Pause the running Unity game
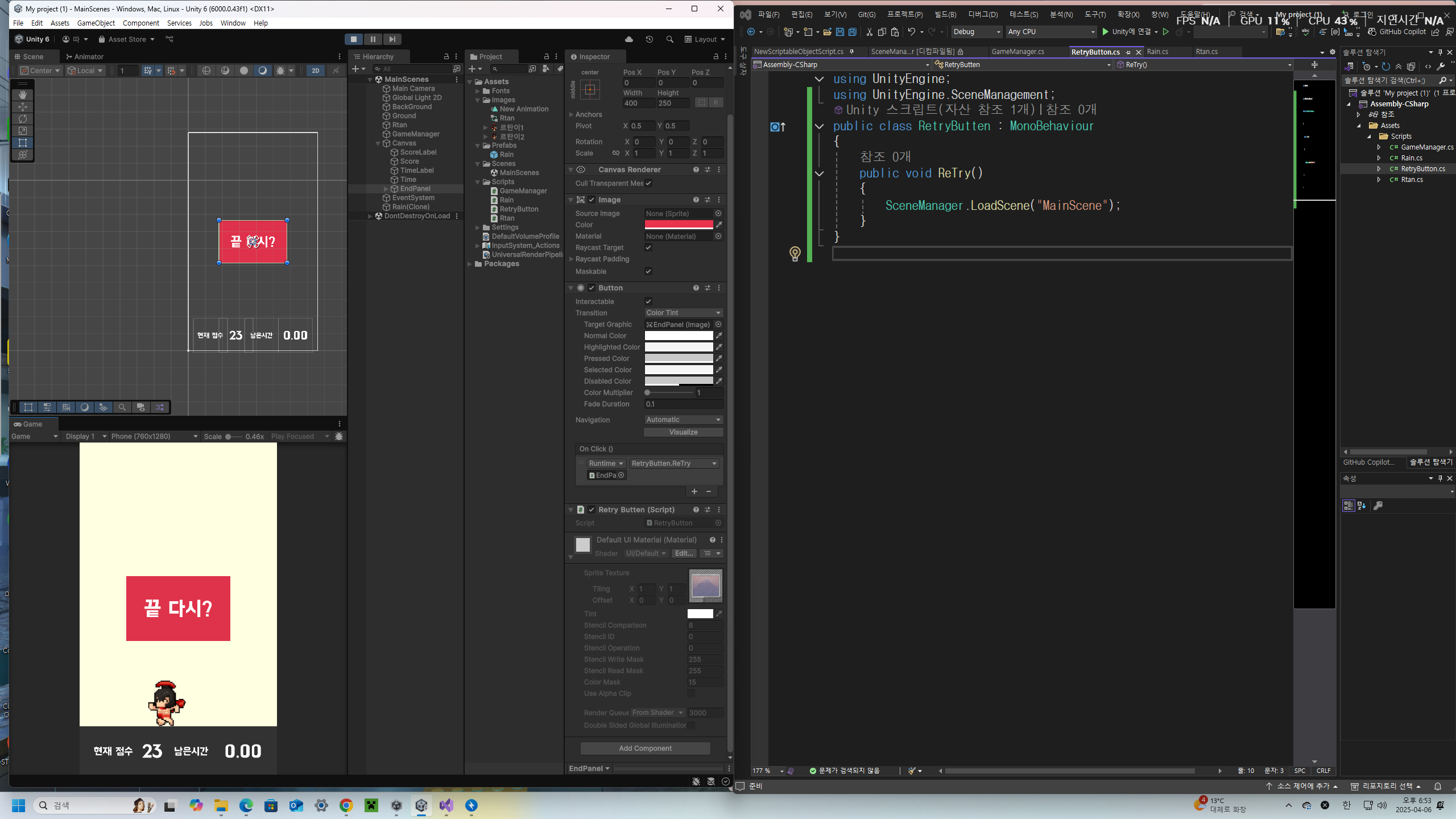This screenshot has height=819, width=1456. tap(373, 39)
